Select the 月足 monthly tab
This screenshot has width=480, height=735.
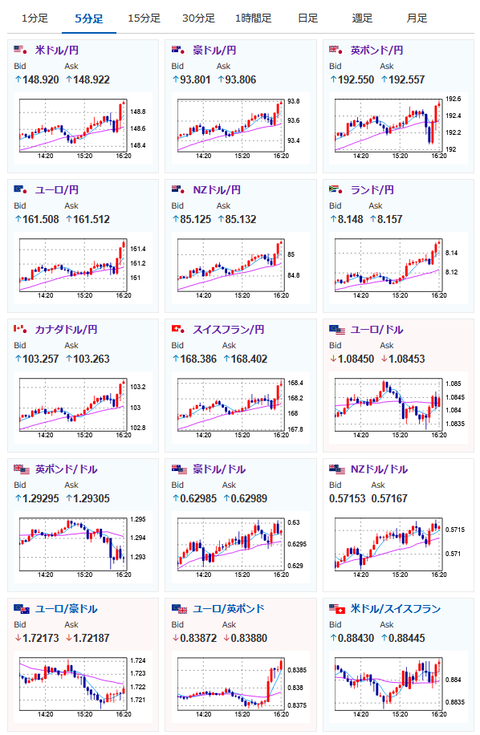(x=417, y=18)
